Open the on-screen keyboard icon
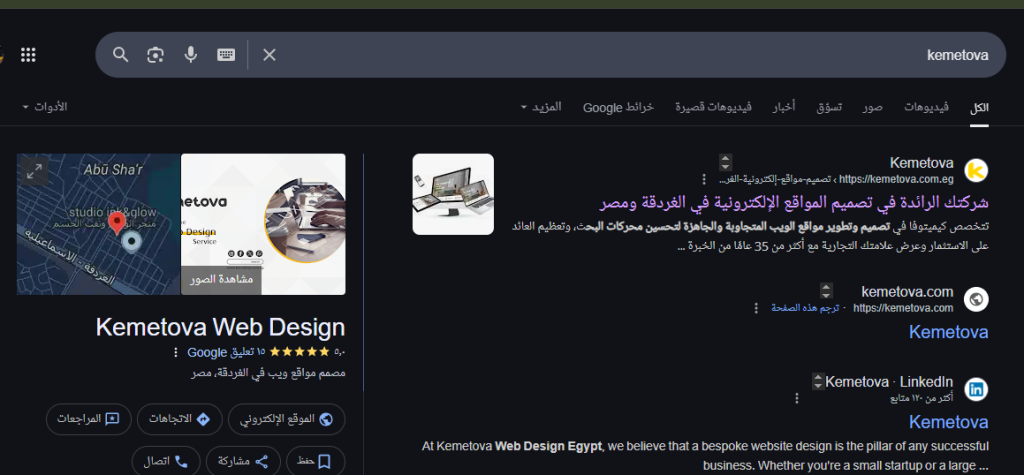Image resolution: width=1024 pixels, height=475 pixels. pyautogui.click(x=226, y=55)
